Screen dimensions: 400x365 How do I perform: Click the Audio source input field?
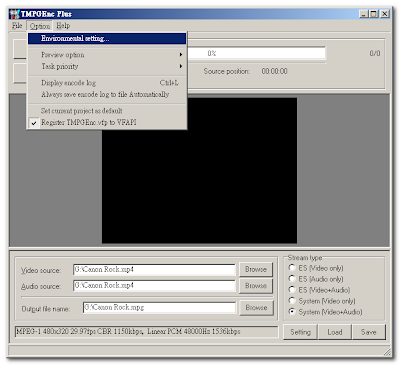(x=154, y=286)
